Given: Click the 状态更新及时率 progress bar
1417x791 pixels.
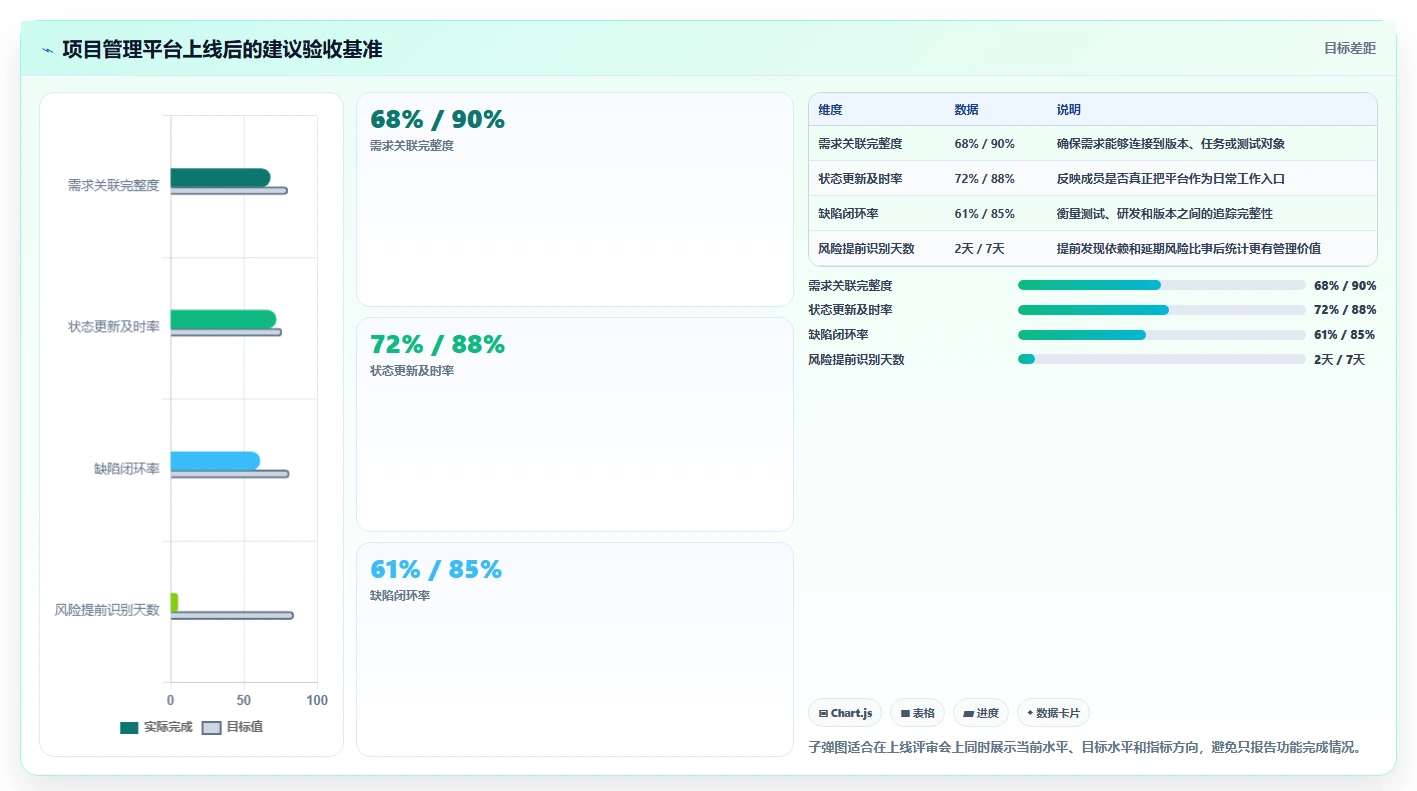Looking at the screenshot, I should pyautogui.click(x=1162, y=310).
